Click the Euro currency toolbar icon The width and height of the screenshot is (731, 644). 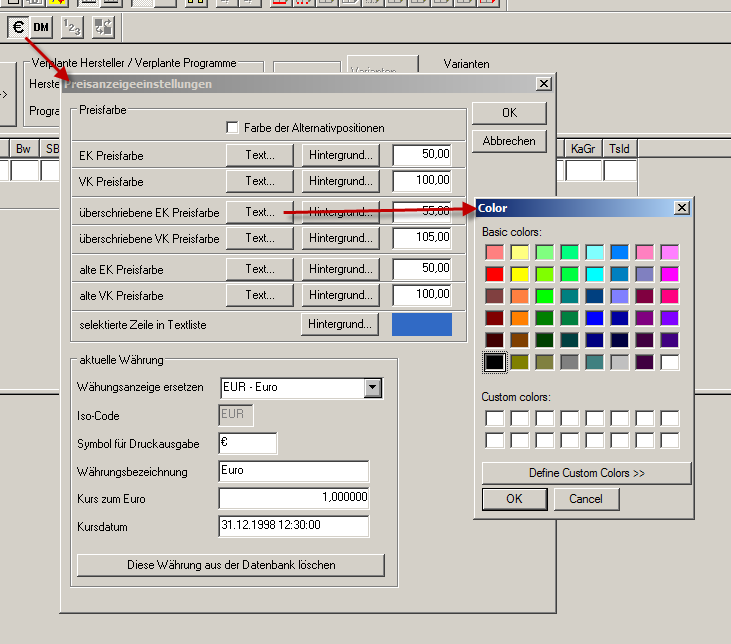[18, 27]
